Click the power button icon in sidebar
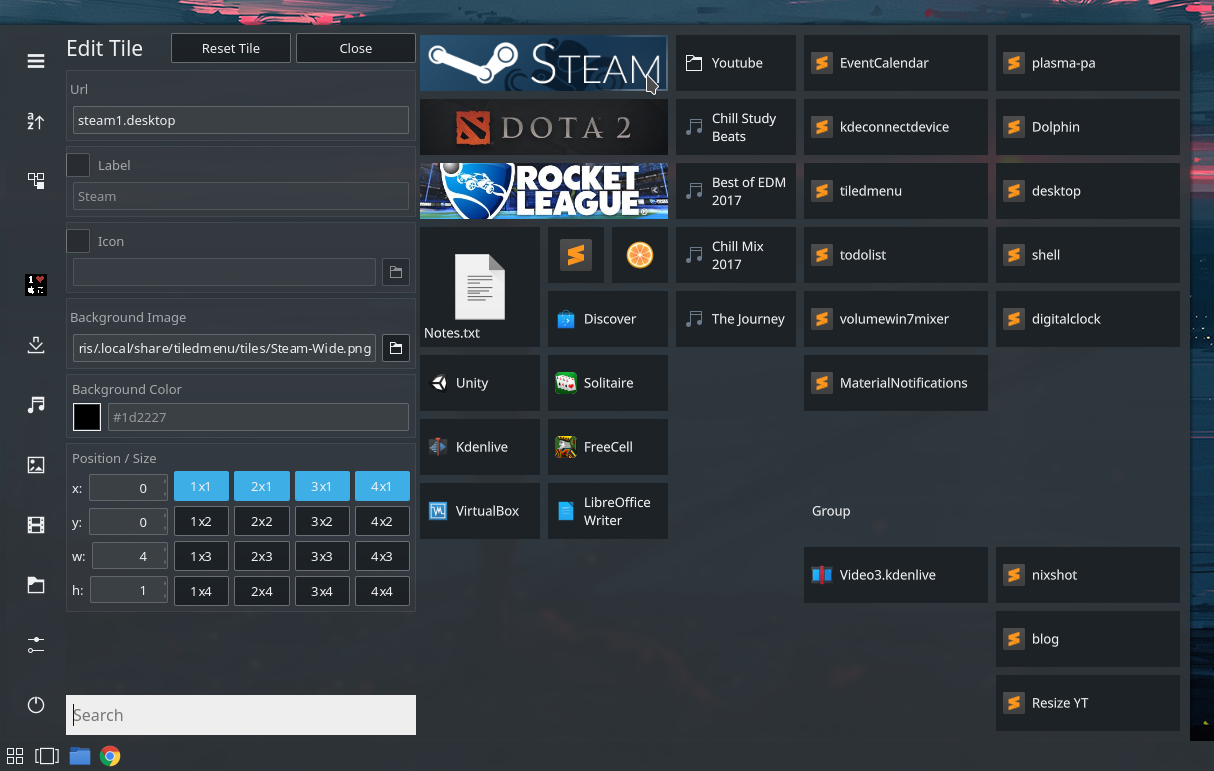The height and width of the screenshot is (771, 1214). (36, 705)
